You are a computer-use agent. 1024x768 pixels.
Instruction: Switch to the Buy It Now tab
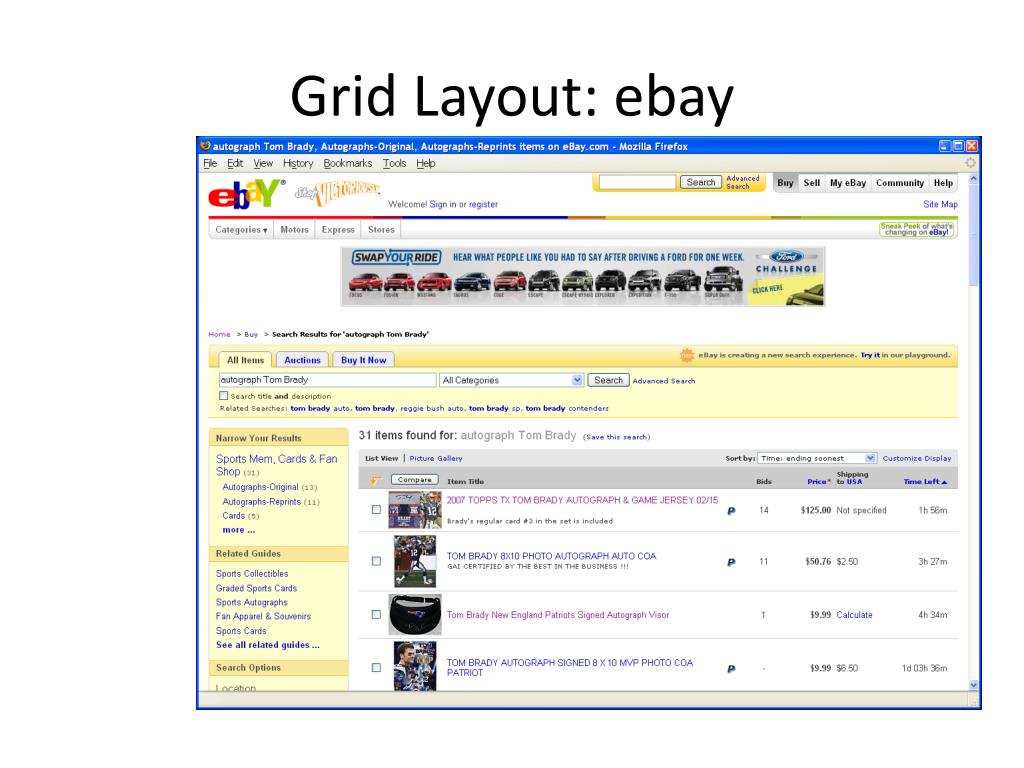point(363,360)
